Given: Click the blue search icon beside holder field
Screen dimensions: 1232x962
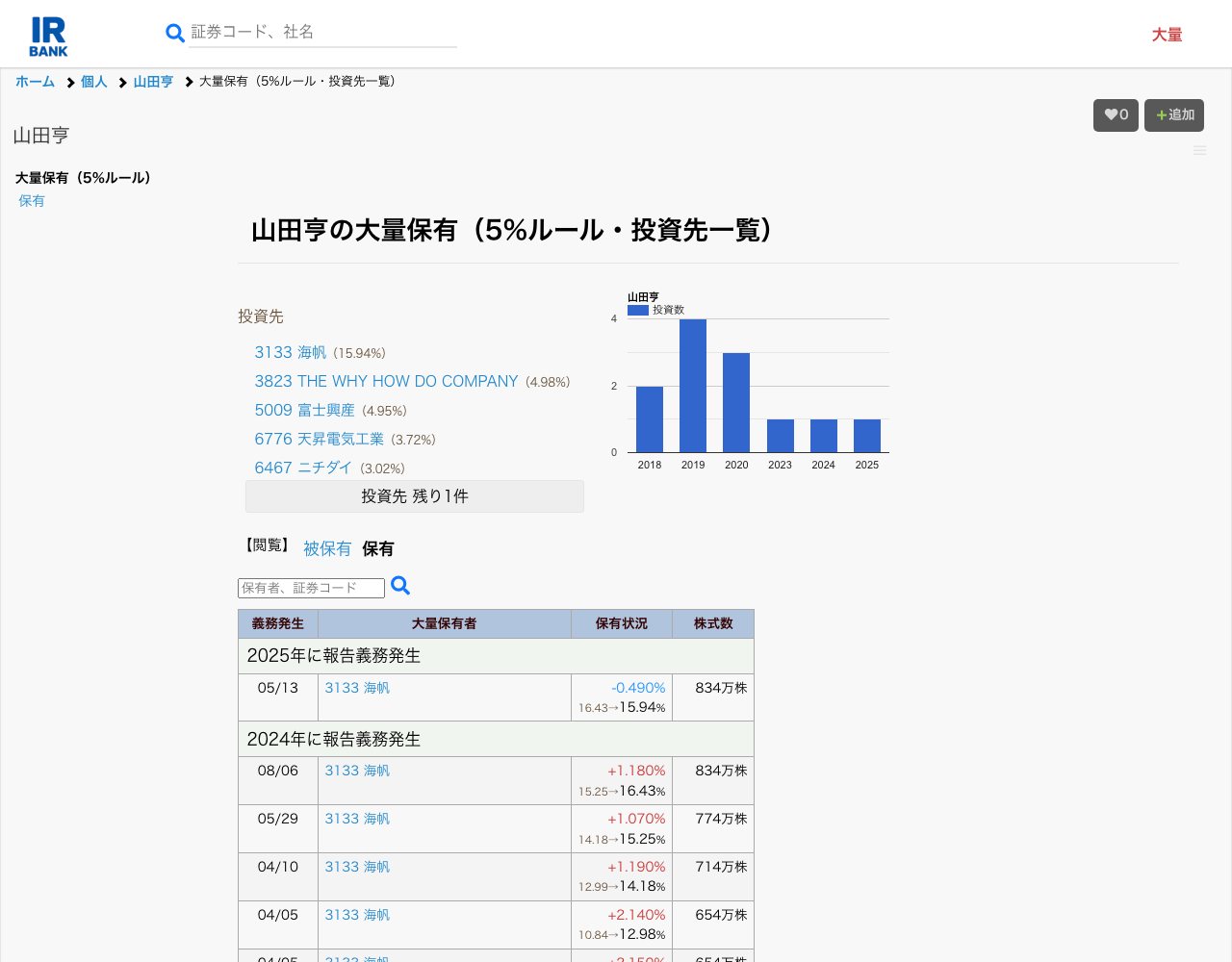Looking at the screenshot, I should click(400, 586).
